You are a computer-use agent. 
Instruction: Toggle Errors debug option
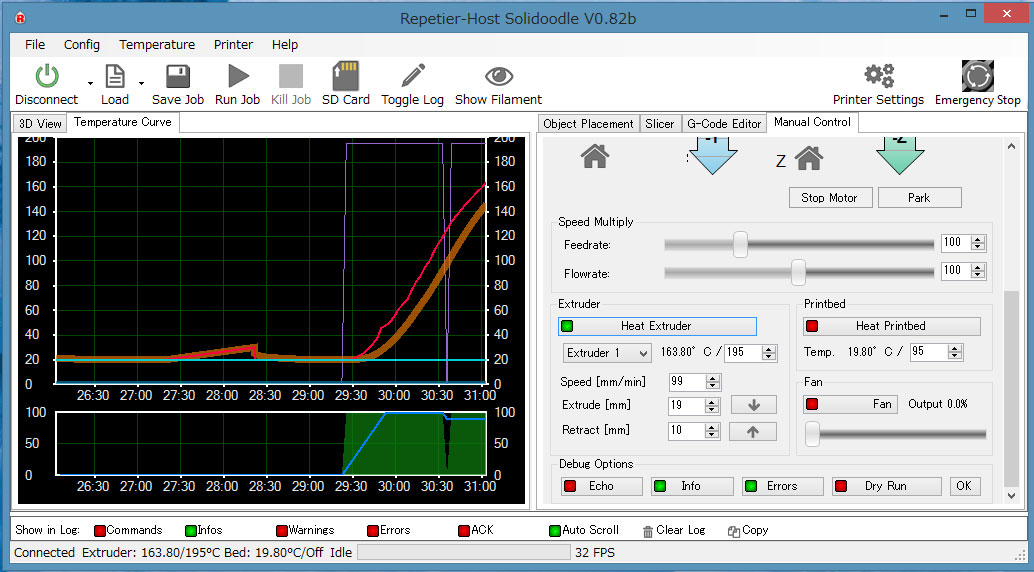tap(782, 486)
